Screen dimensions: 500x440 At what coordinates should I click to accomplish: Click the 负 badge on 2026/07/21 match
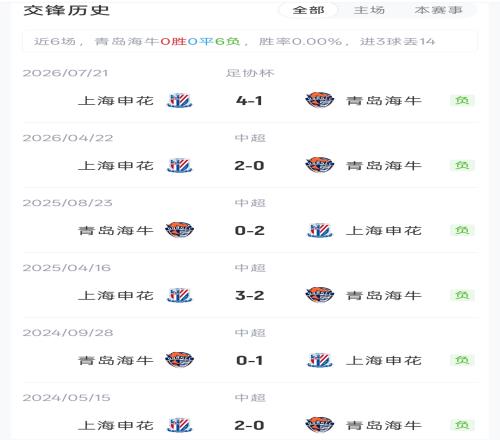pyautogui.click(x=462, y=100)
